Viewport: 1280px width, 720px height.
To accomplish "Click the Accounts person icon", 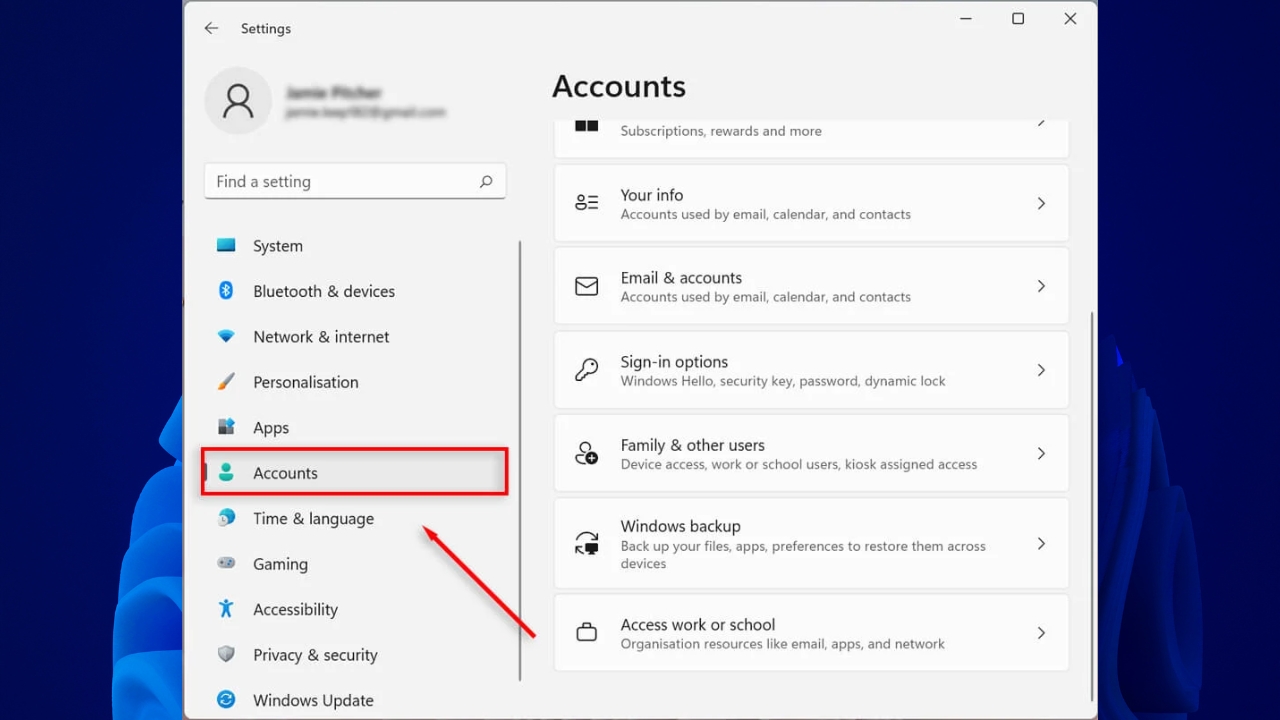I will tap(226, 473).
